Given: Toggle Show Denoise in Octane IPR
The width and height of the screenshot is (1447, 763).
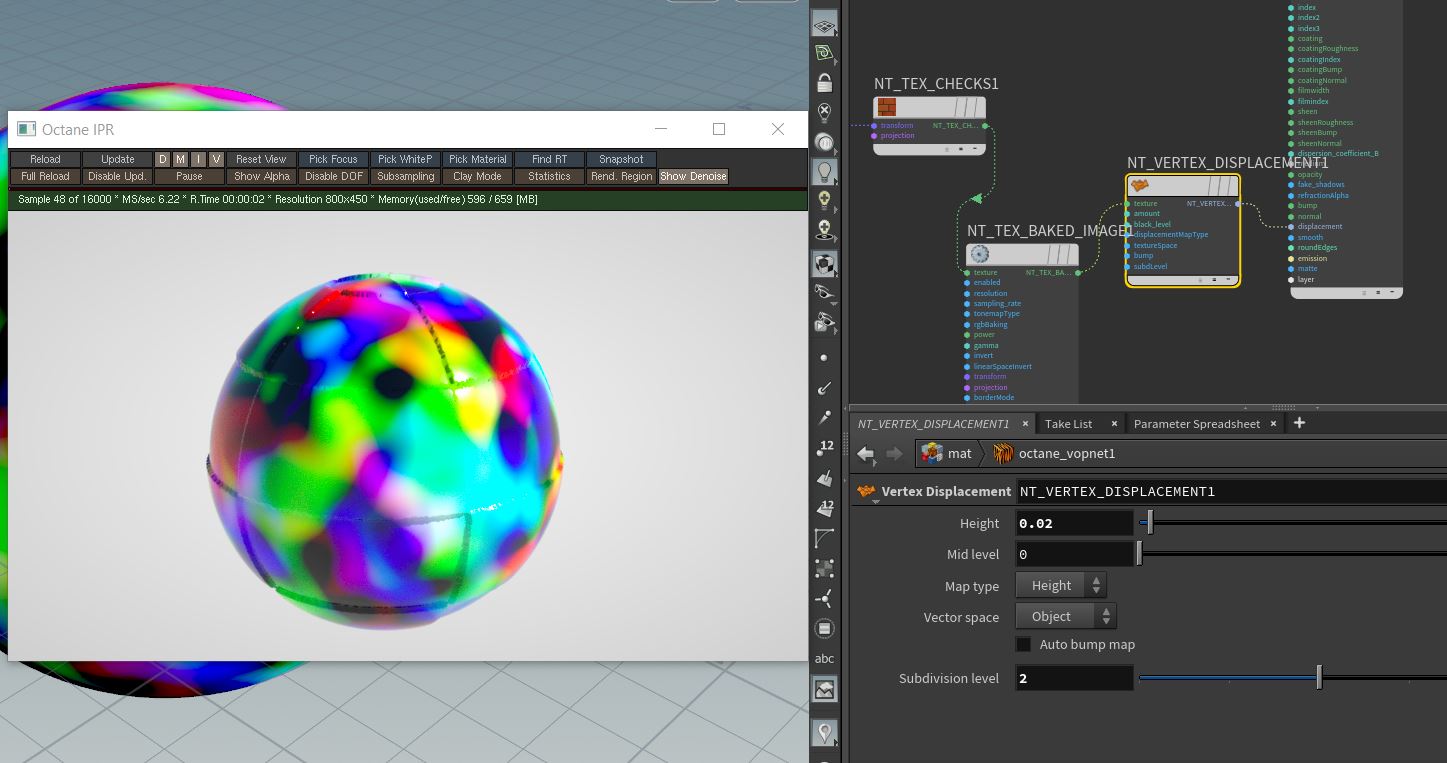Looking at the screenshot, I should (x=693, y=176).
